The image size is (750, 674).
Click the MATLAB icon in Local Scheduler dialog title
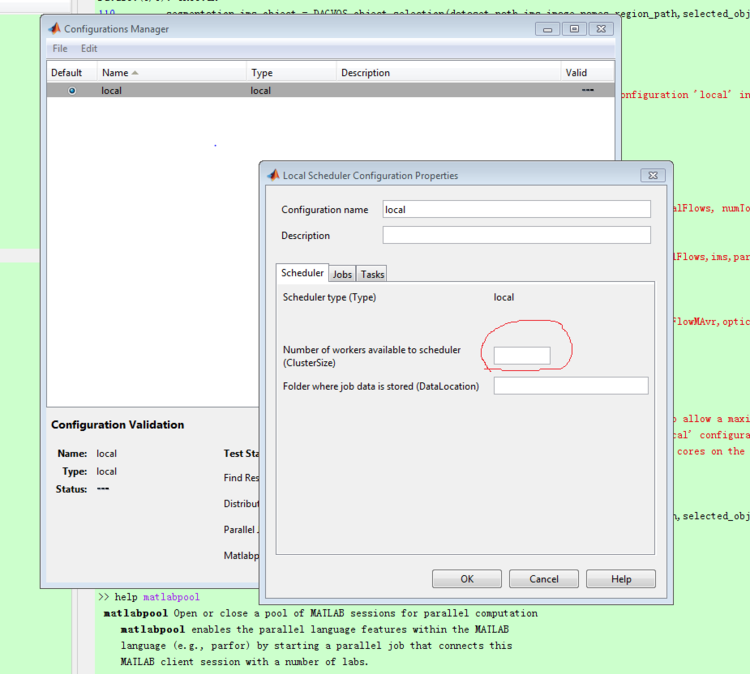pos(273,175)
